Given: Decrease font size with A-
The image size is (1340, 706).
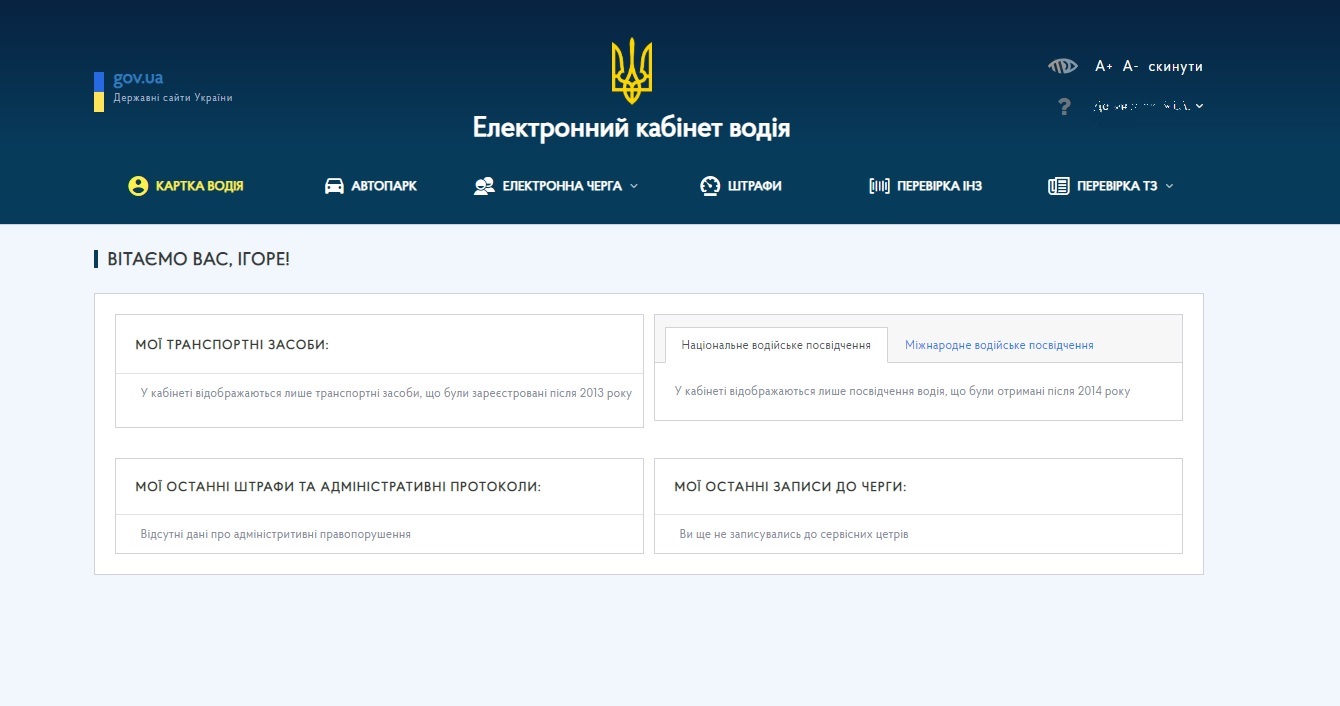Looking at the screenshot, I should tap(1130, 66).
